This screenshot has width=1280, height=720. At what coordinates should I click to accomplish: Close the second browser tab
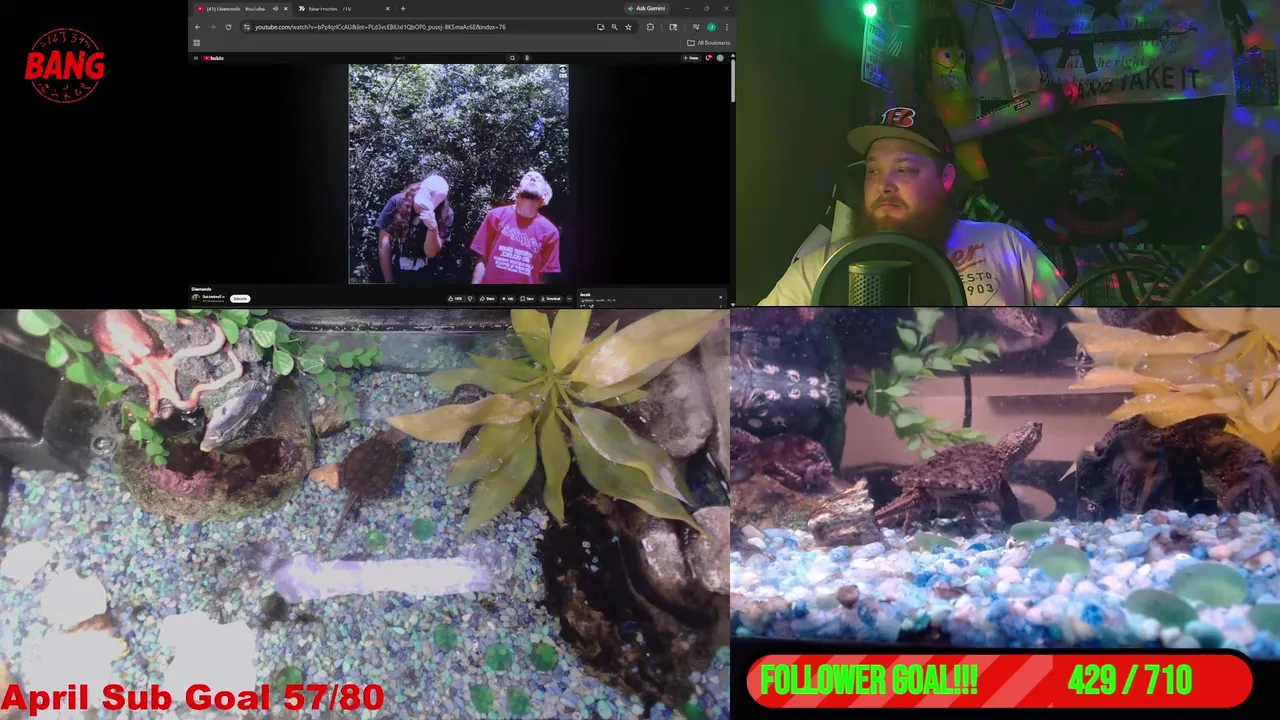(388, 9)
